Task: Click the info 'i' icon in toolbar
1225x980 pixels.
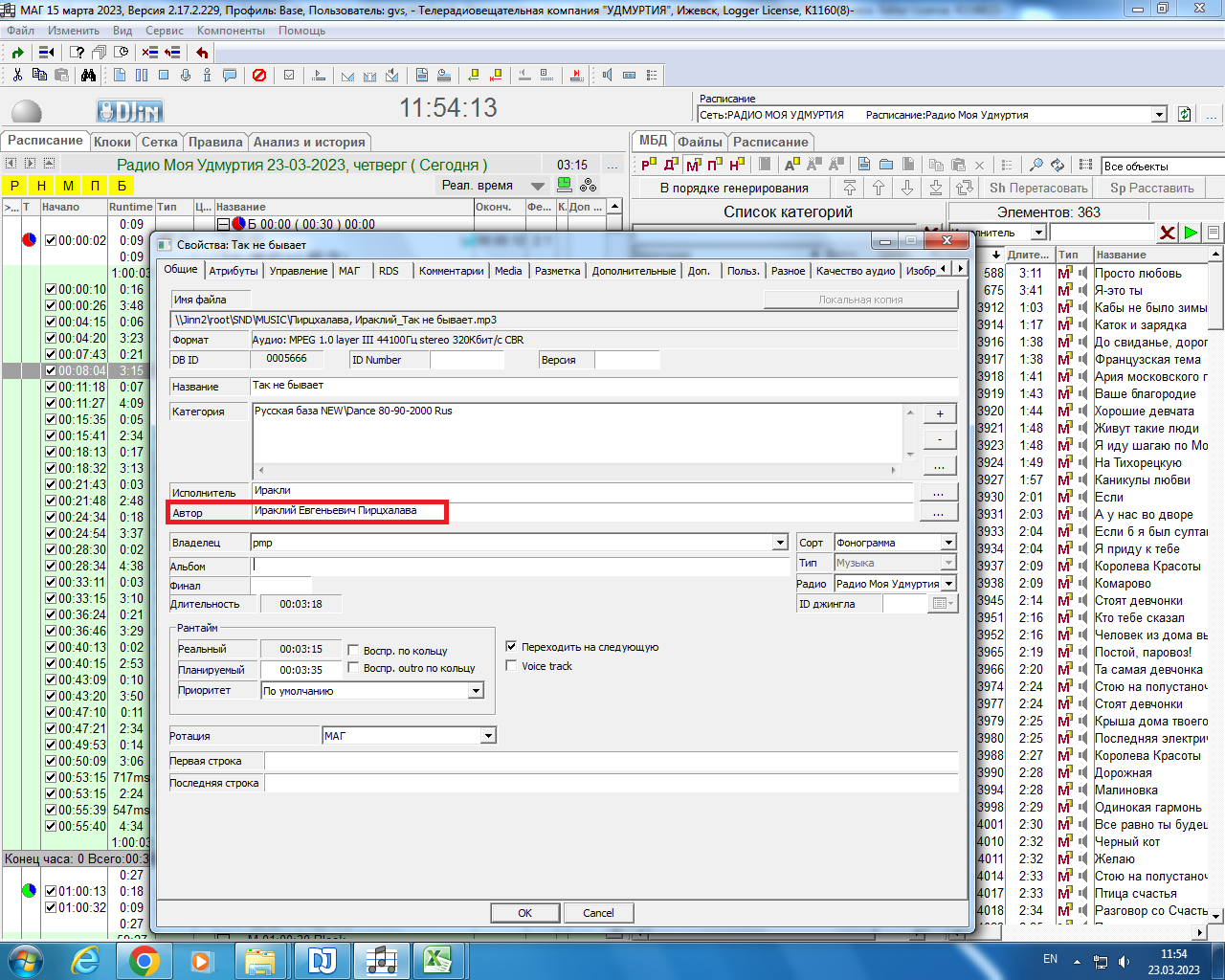Action: (x=207, y=75)
